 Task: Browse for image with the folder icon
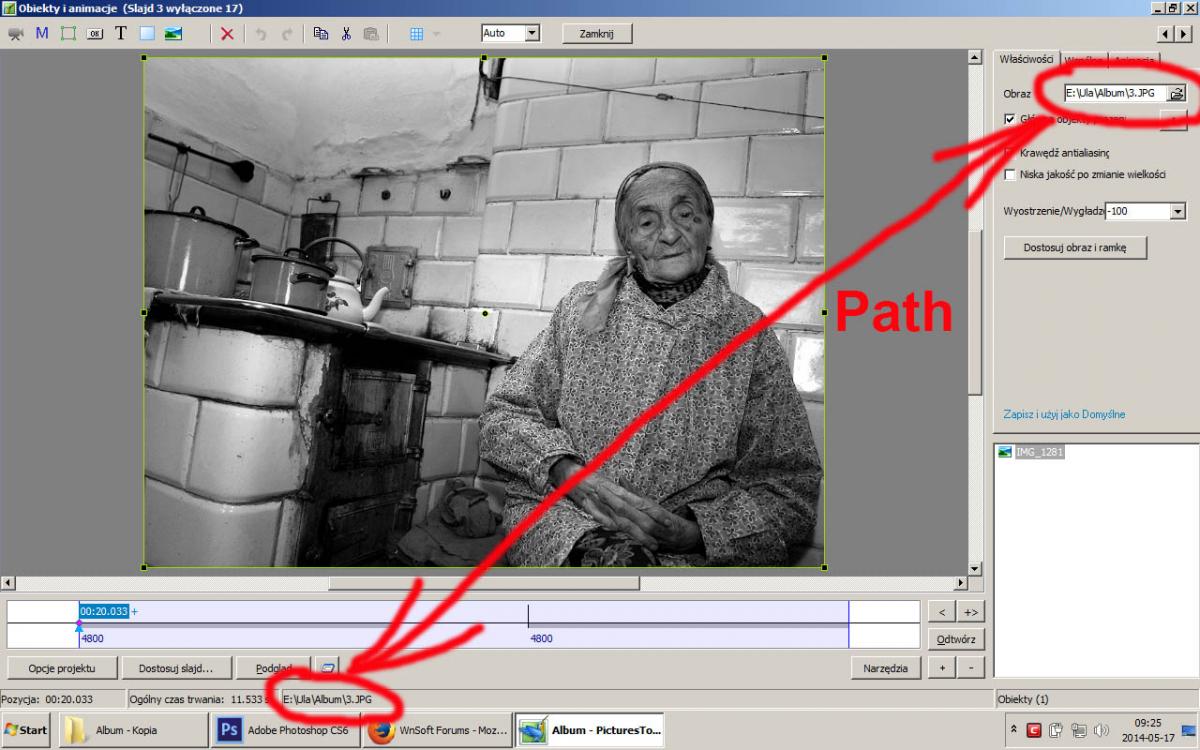click(1177, 93)
